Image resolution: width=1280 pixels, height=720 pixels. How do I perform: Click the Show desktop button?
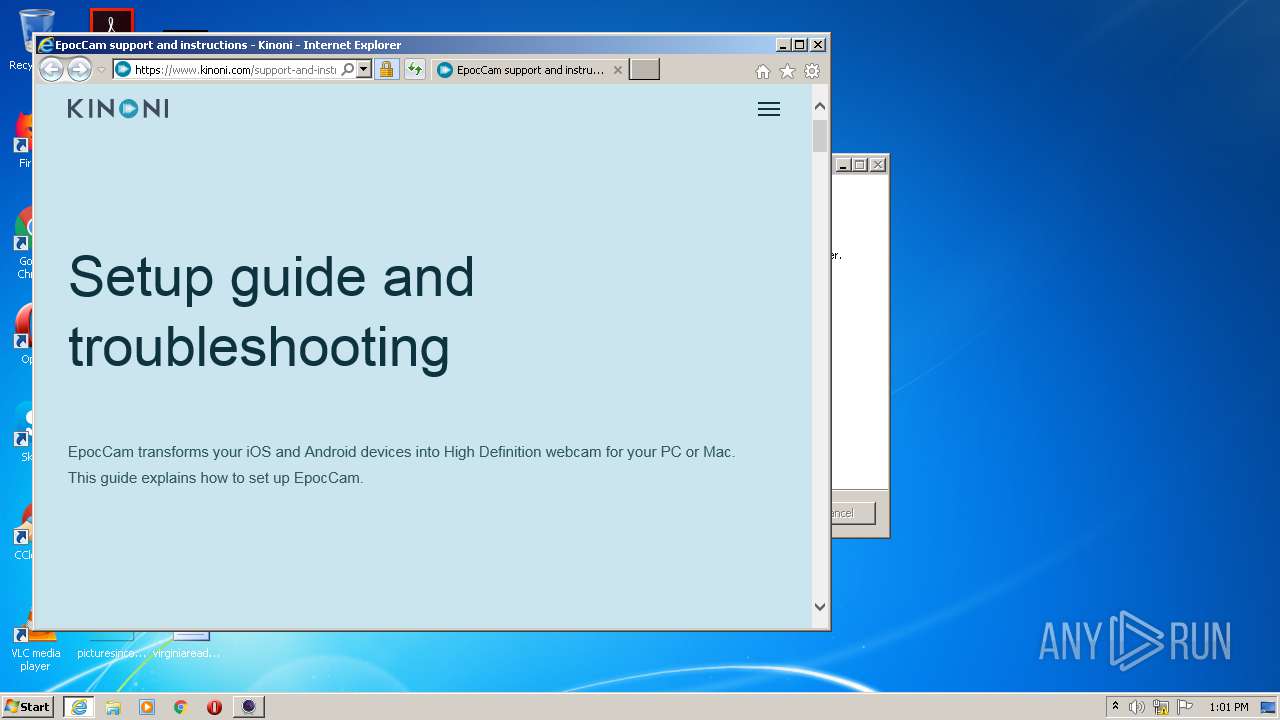[1269, 707]
